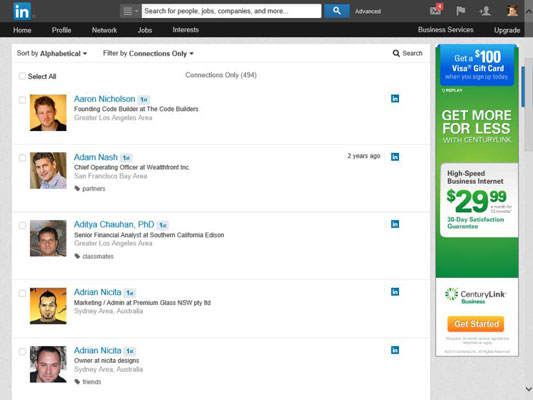Open the Interests menu
533x400 pixels.
[x=186, y=30]
